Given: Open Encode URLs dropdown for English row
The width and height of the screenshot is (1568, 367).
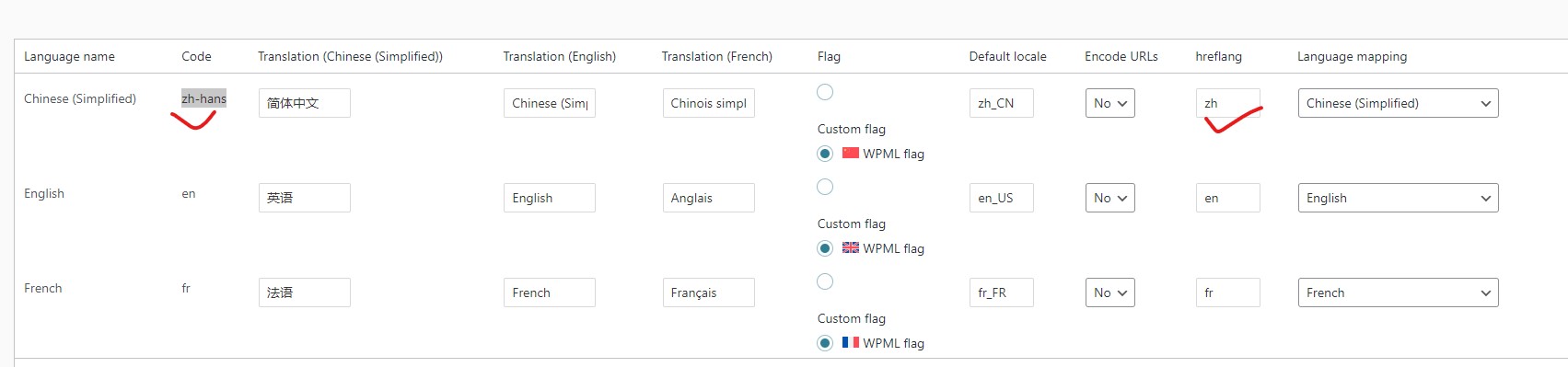Looking at the screenshot, I should (x=1109, y=198).
